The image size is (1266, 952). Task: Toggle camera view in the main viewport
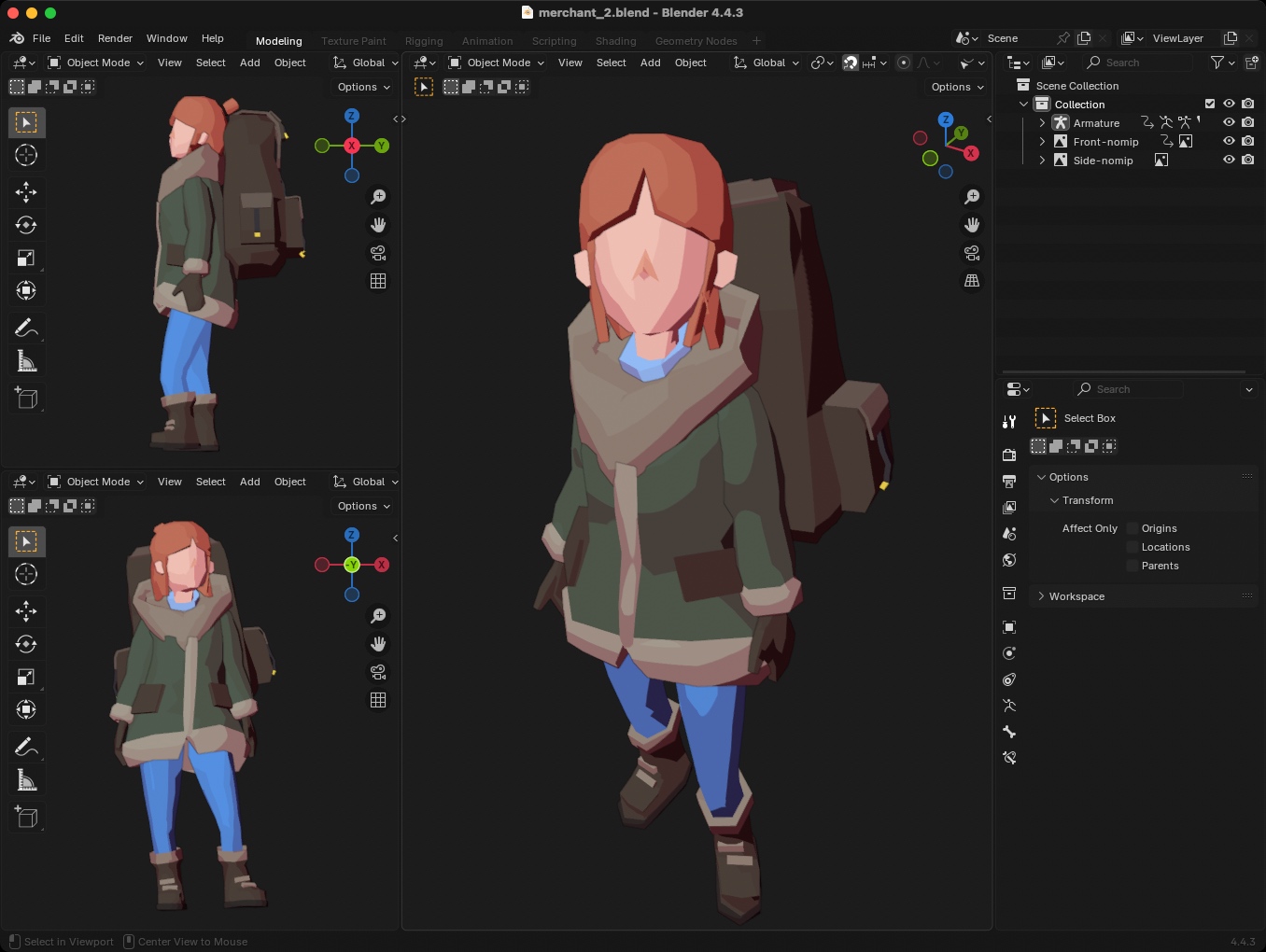[972, 253]
